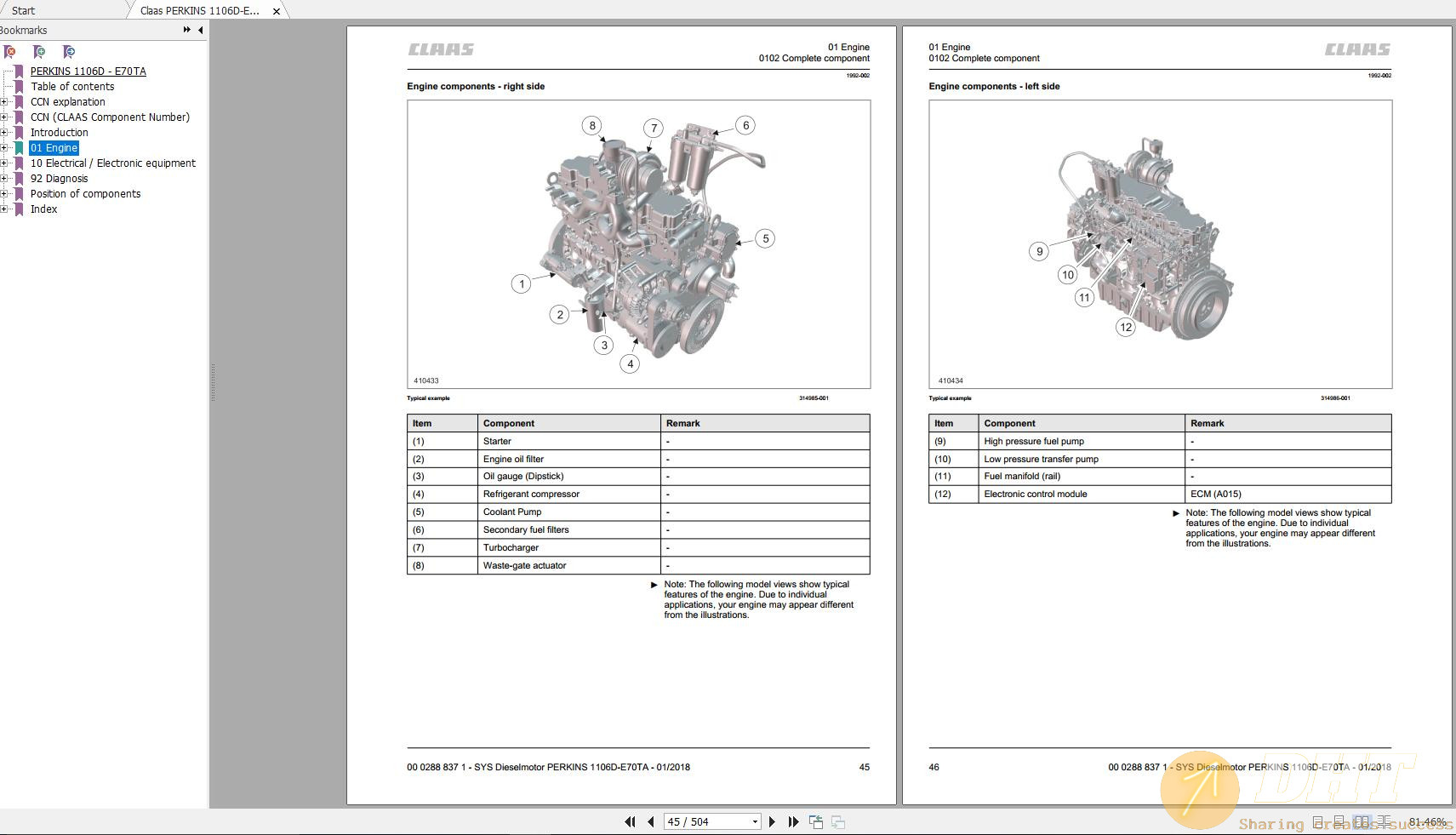Click the Refrigerant compressor table cell
The image size is (1456, 835).
coord(568,494)
